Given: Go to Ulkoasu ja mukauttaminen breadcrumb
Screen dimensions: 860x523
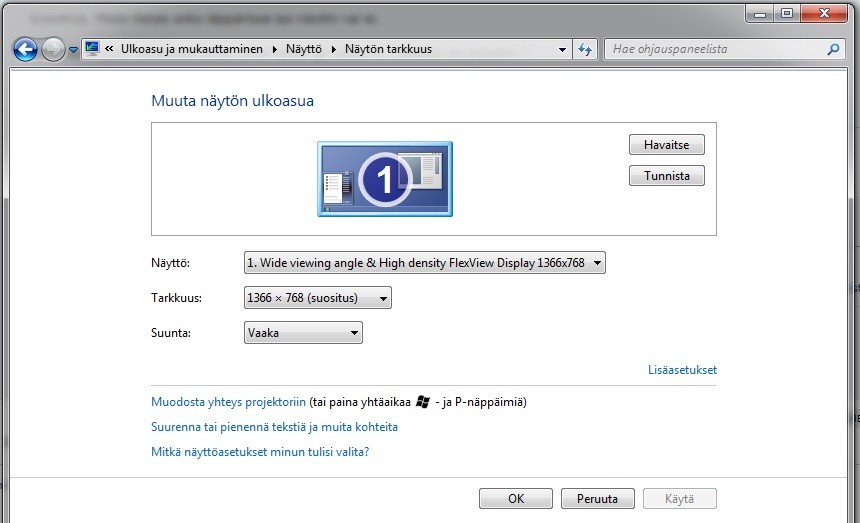Looking at the screenshot, I should pos(192,49).
